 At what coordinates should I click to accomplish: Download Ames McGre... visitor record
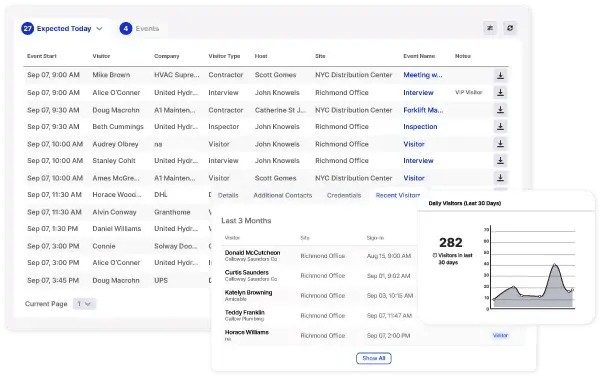(x=500, y=178)
